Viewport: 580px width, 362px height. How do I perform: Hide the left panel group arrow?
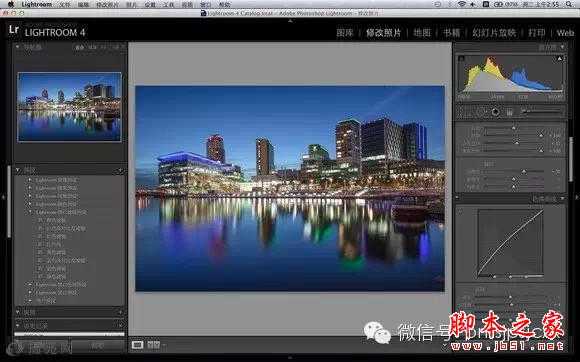(3, 198)
